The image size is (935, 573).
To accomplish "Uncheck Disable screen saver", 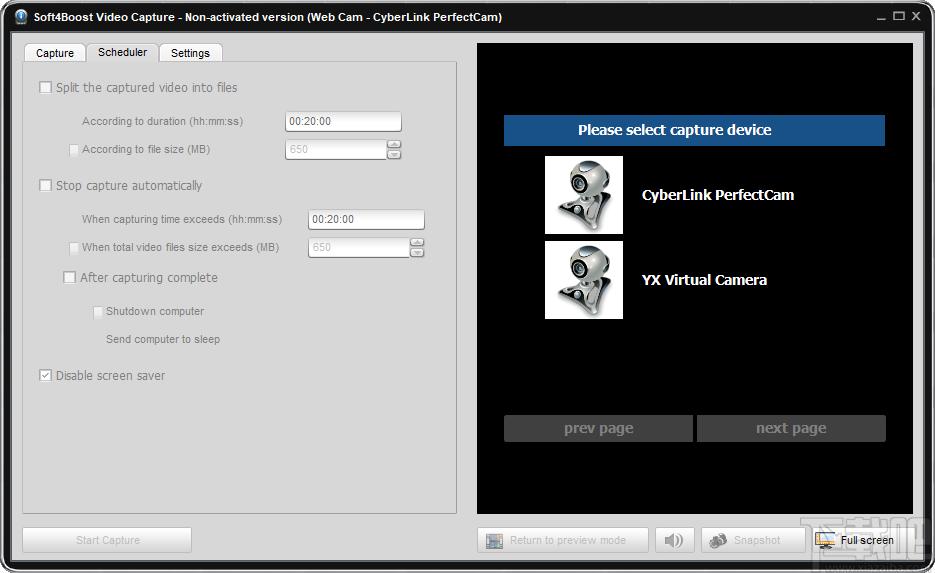I will coord(45,376).
